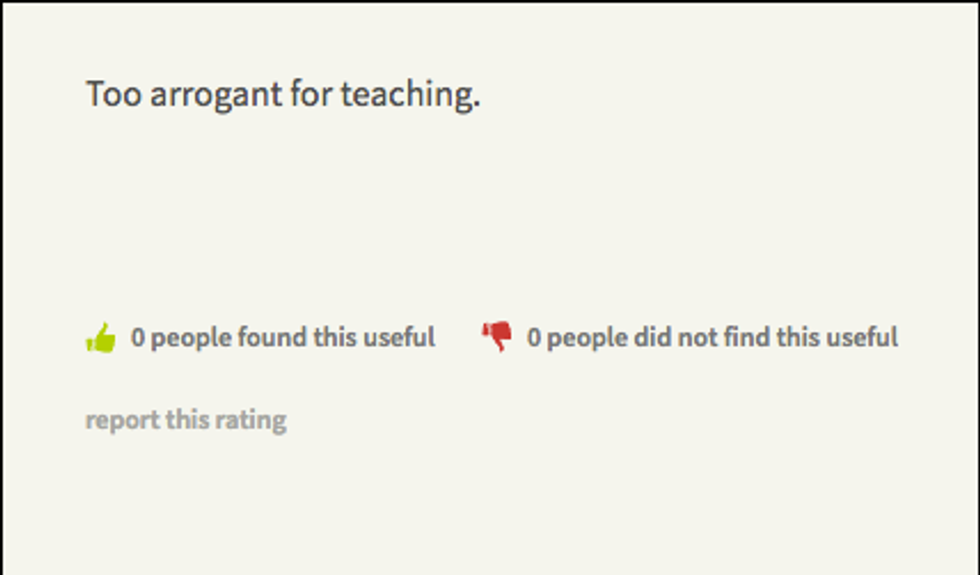Click '0 people did not find this useful'
This screenshot has width=980, height=575.
point(712,337)
